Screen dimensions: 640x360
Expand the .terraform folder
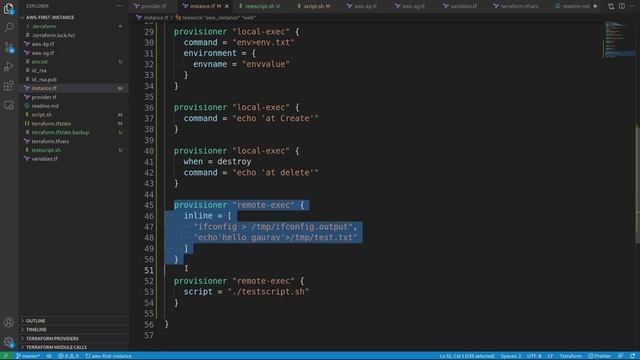44,27
